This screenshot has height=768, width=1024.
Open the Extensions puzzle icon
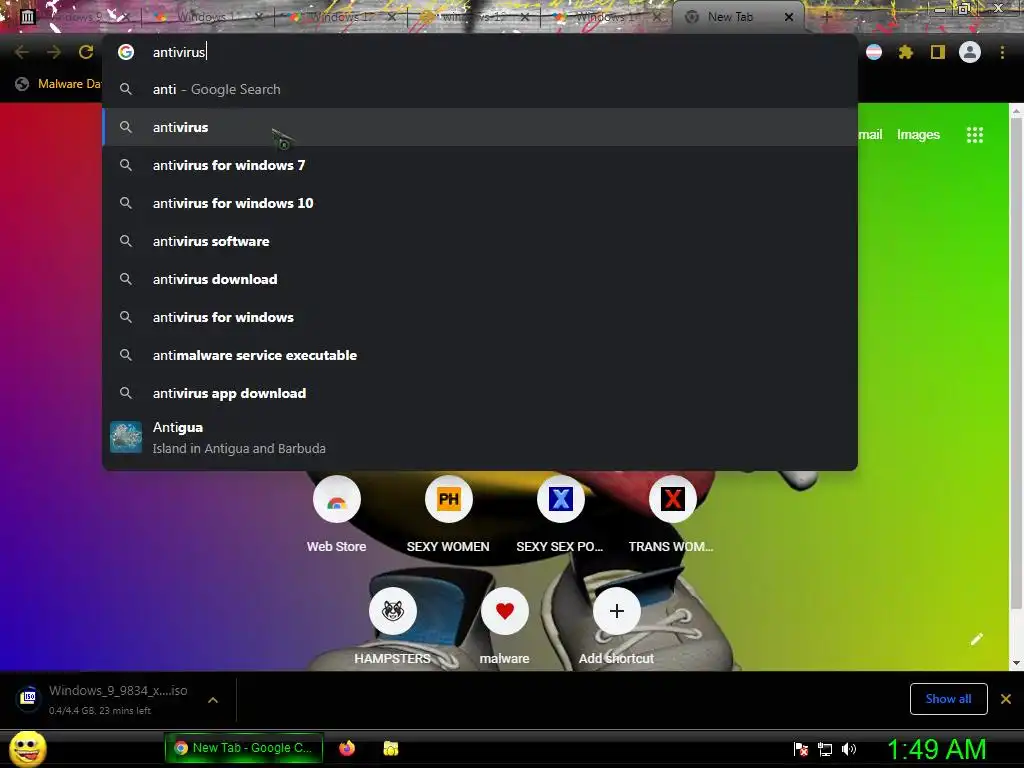pos(905,52)
